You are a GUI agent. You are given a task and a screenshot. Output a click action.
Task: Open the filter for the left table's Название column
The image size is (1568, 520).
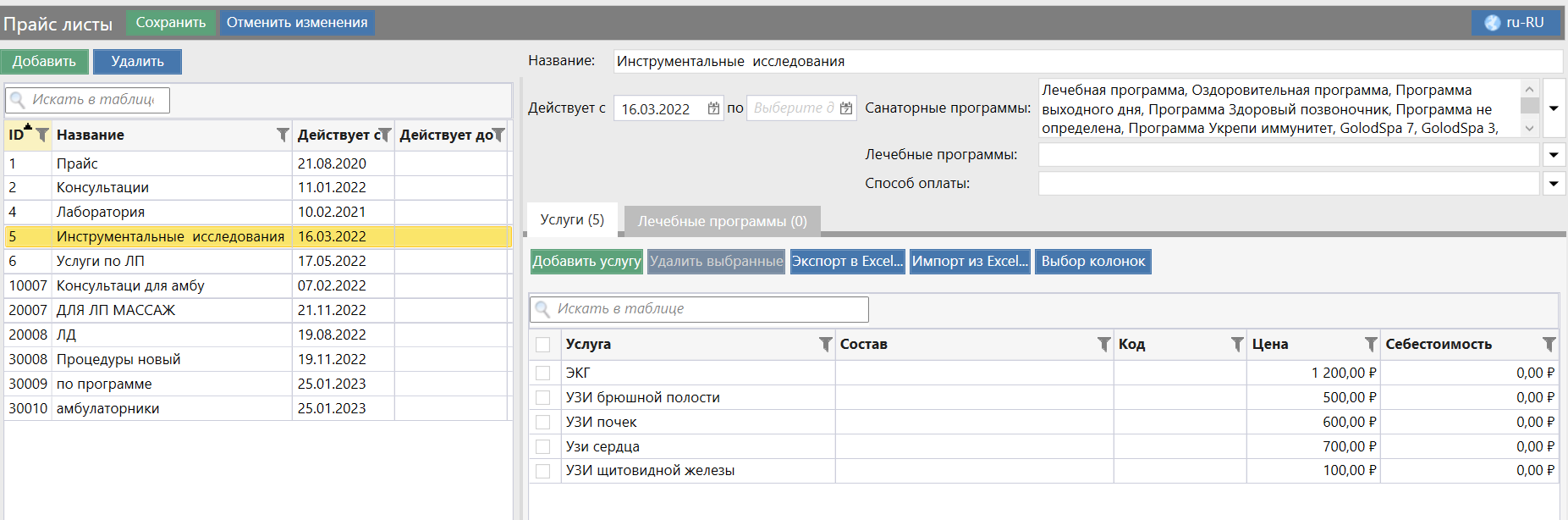point(283,135)
